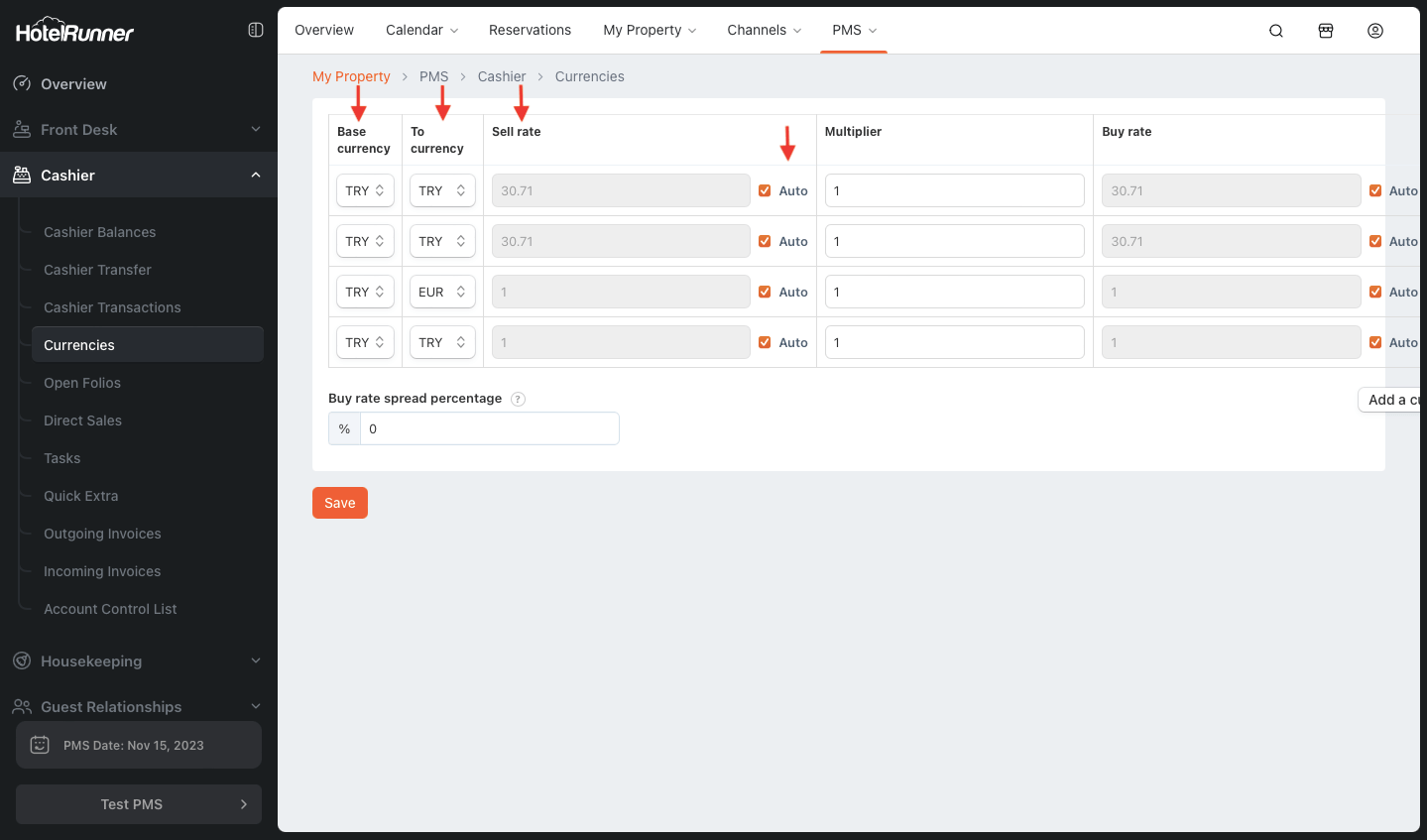This screenshot has width=1427, height=840.
Task: Uncheck Auto sell rate in the first row
Action: (x=765, y=190)
